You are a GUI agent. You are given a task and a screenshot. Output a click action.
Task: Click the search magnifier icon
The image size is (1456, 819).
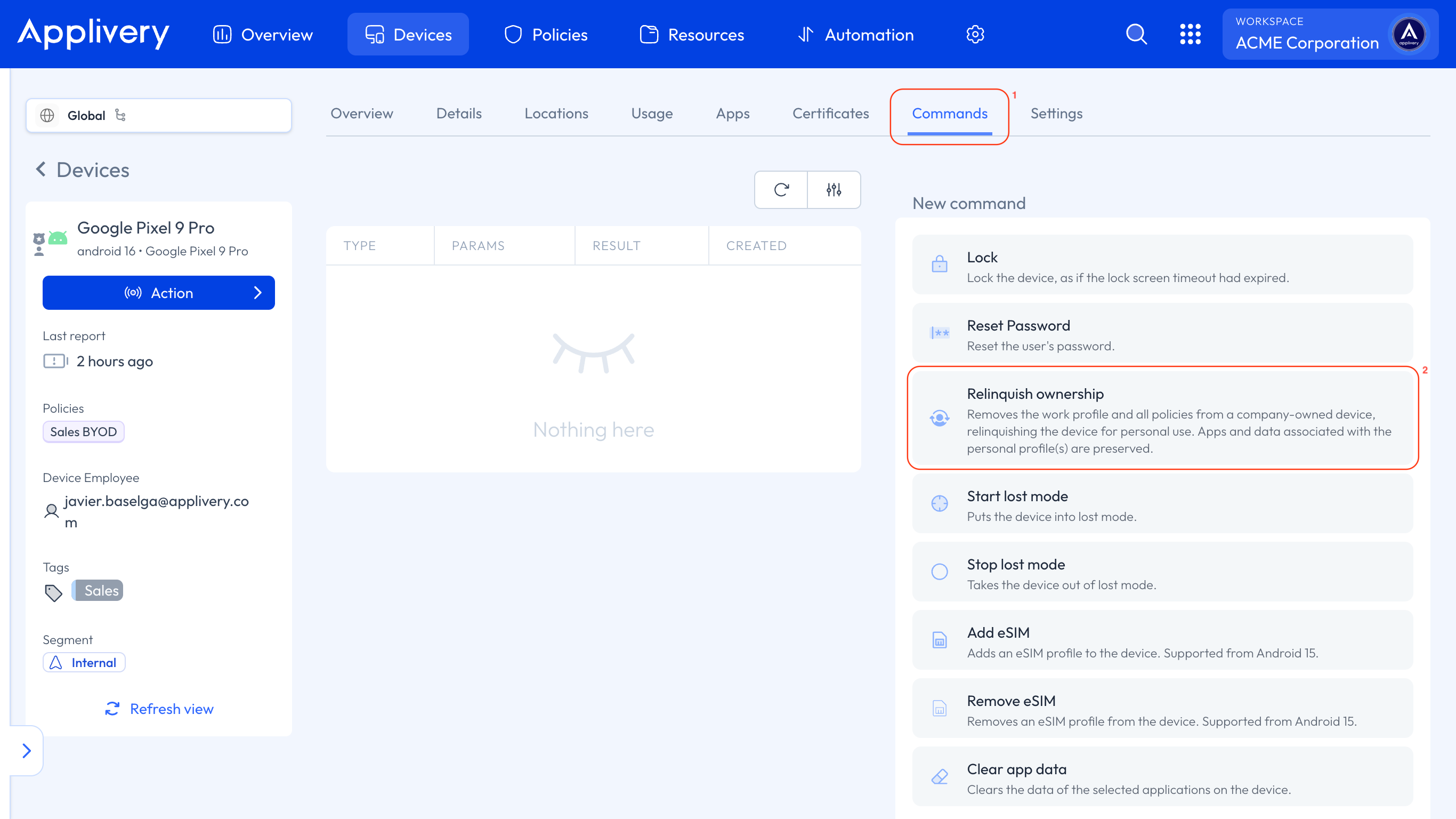tap(1136, 35)
